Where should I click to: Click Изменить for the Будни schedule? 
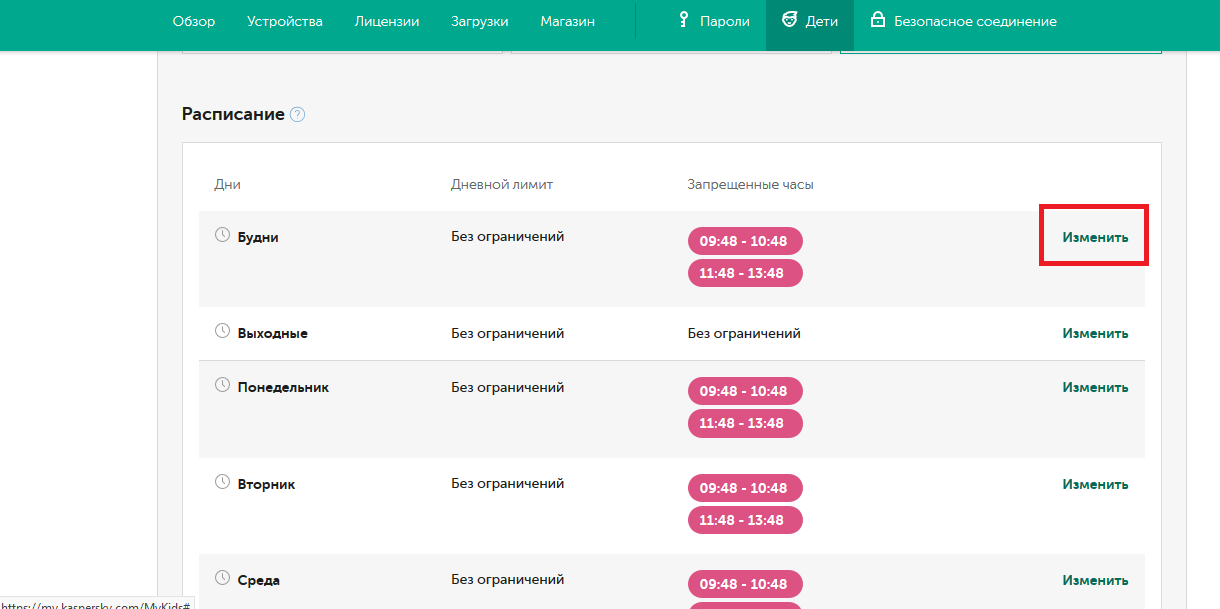[1095, 237]
